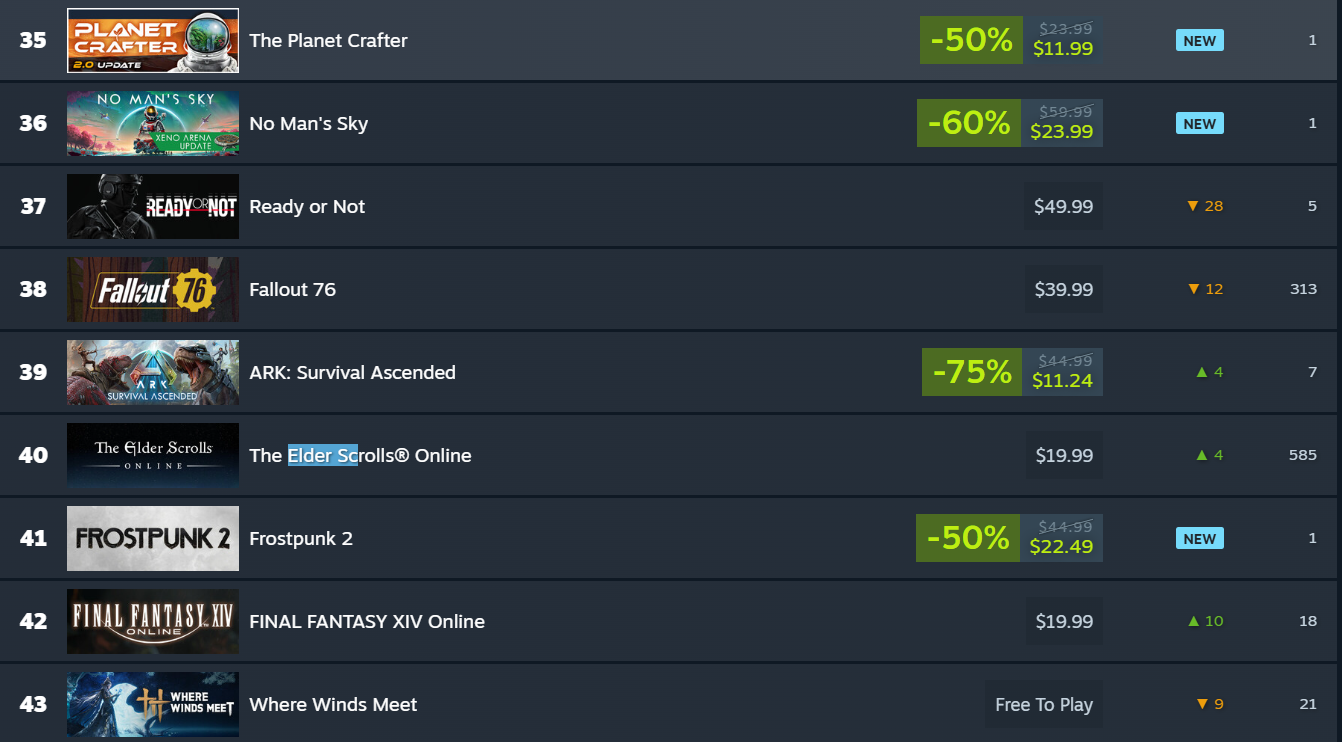Open ARK: Survival Ascended thumbnail

[x=153, y=373]
